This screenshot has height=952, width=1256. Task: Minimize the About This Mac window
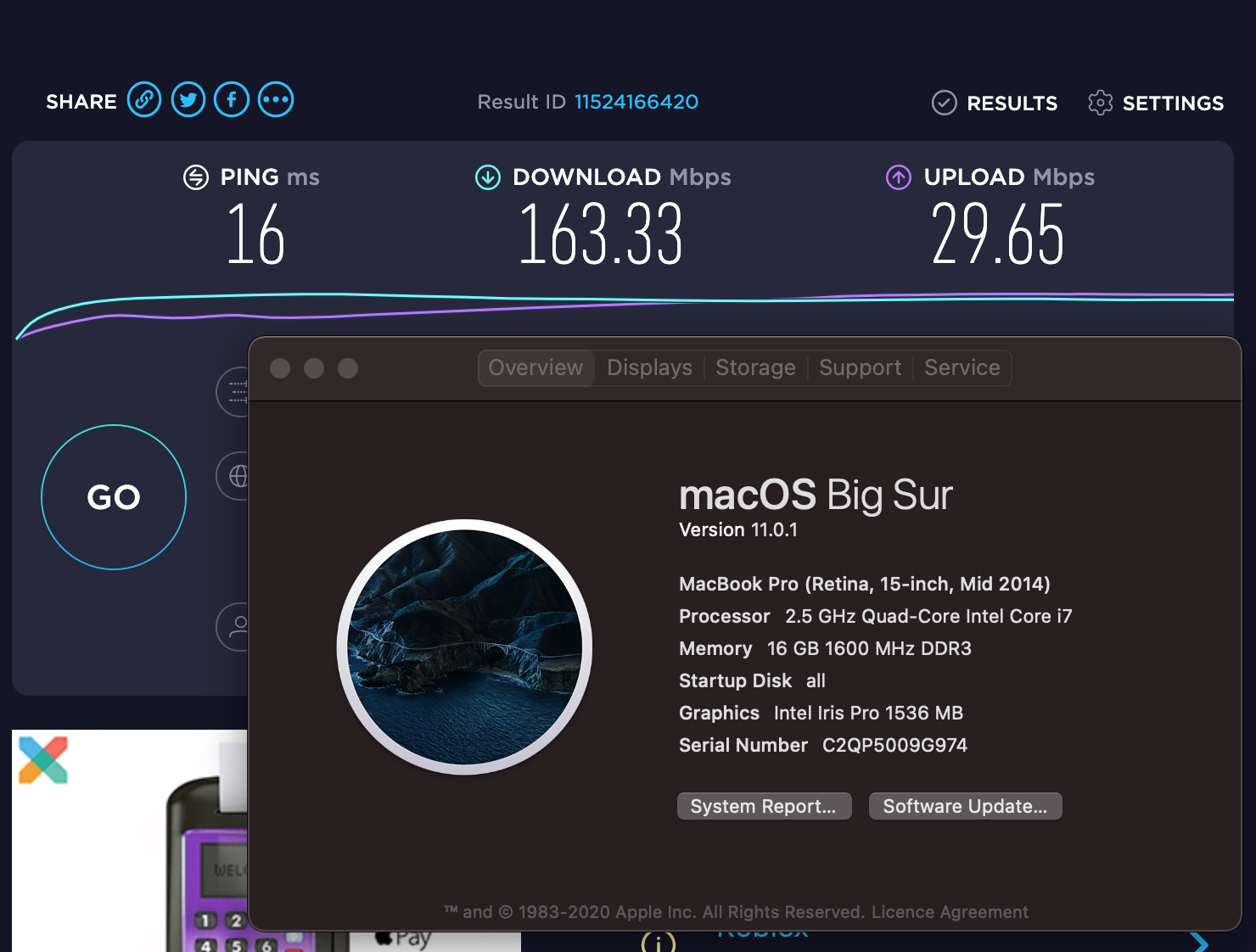314,368
